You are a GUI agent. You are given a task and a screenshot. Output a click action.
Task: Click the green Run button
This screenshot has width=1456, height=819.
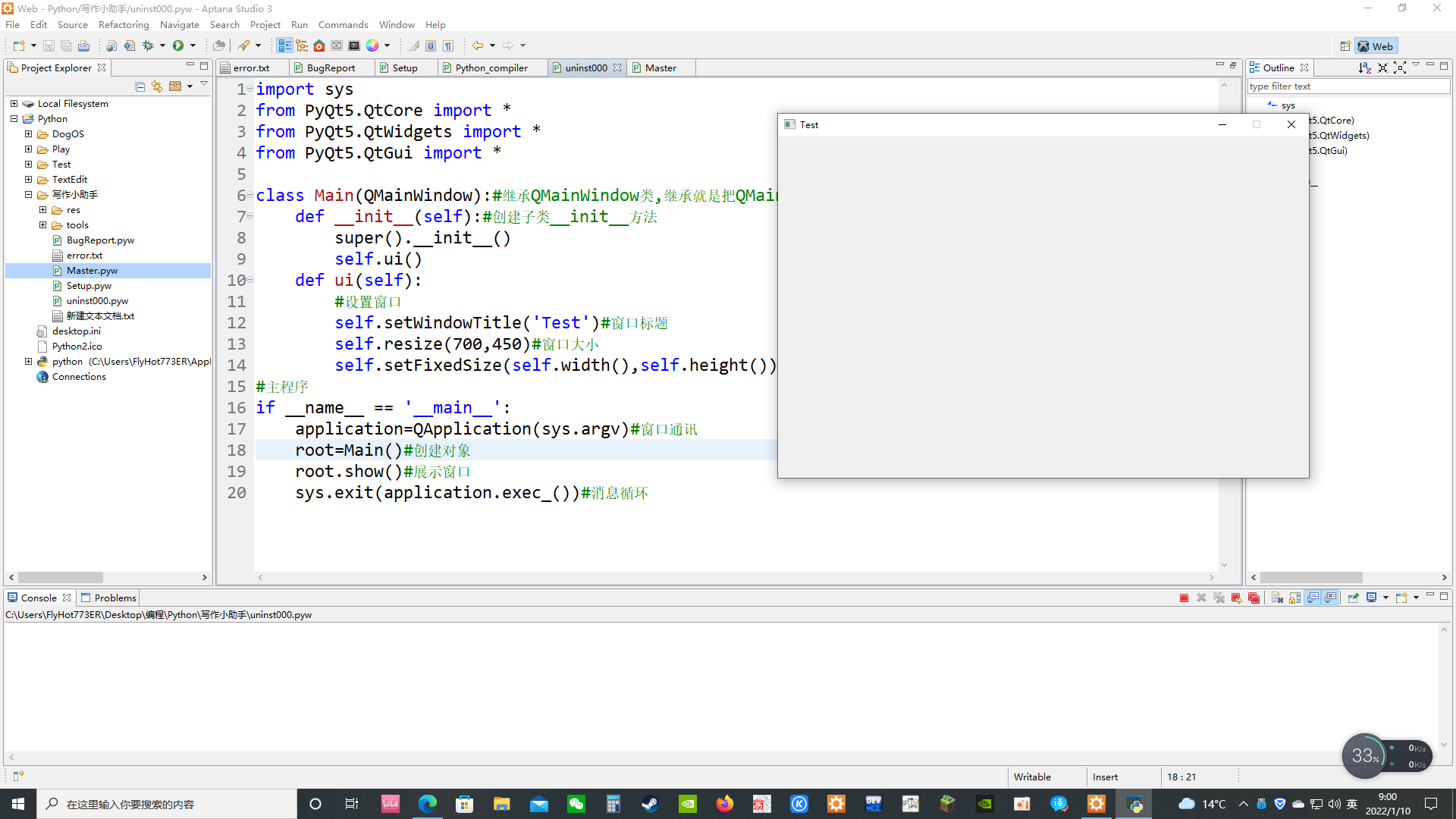pyautogui.click(x=178, y=45)
